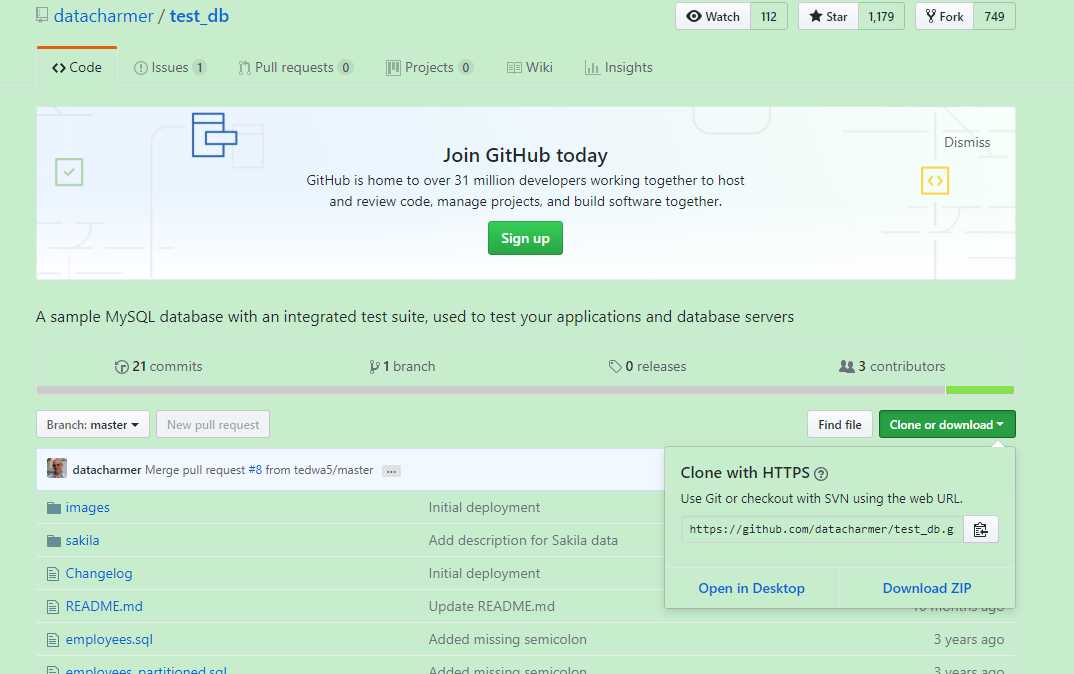Open the Issues tab
This screenshot has height=674, width=1074.
pyautogui.click(x=170, y=67)
